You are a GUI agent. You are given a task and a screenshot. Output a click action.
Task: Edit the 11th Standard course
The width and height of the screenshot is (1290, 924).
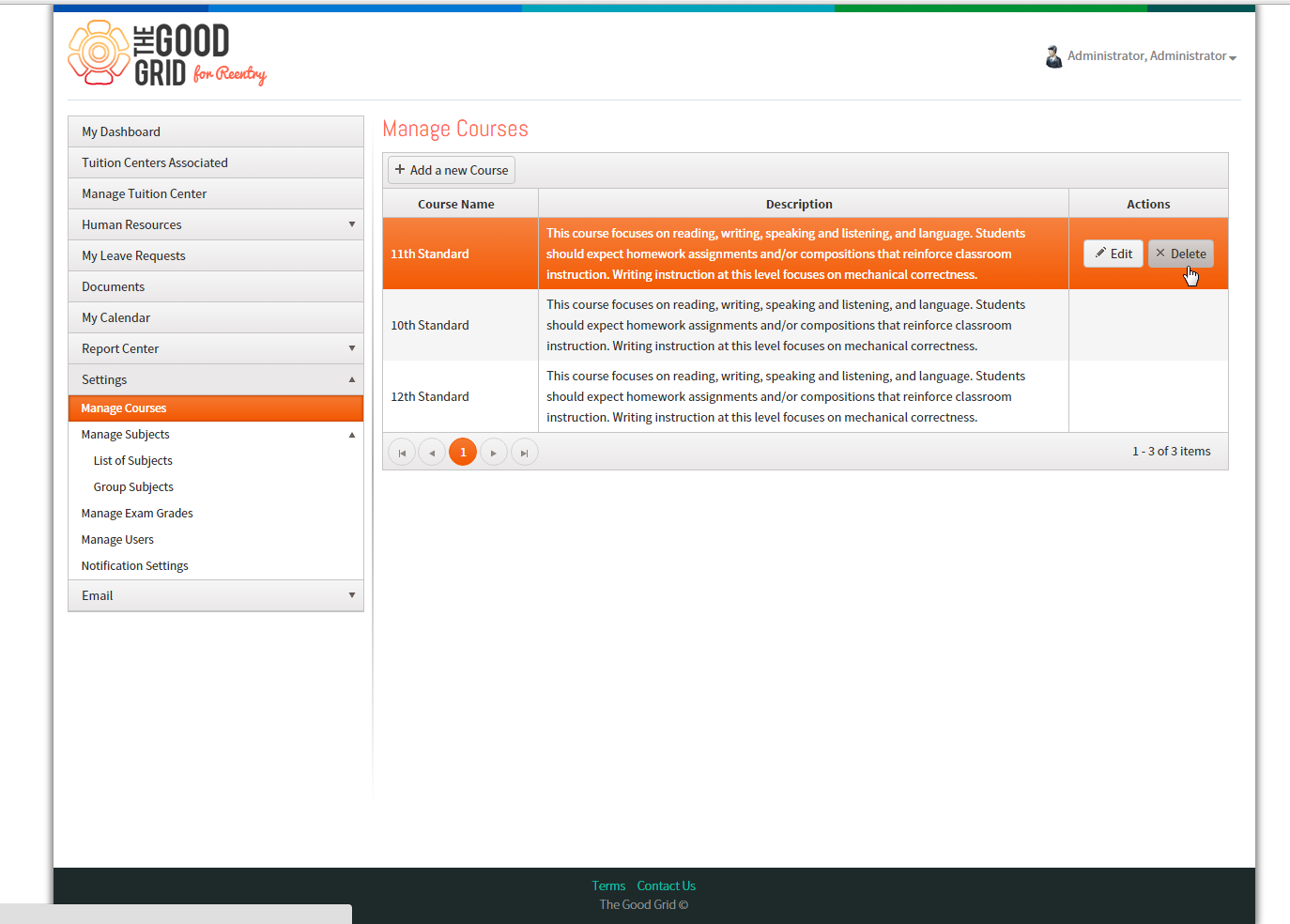tap(1113, 254)
